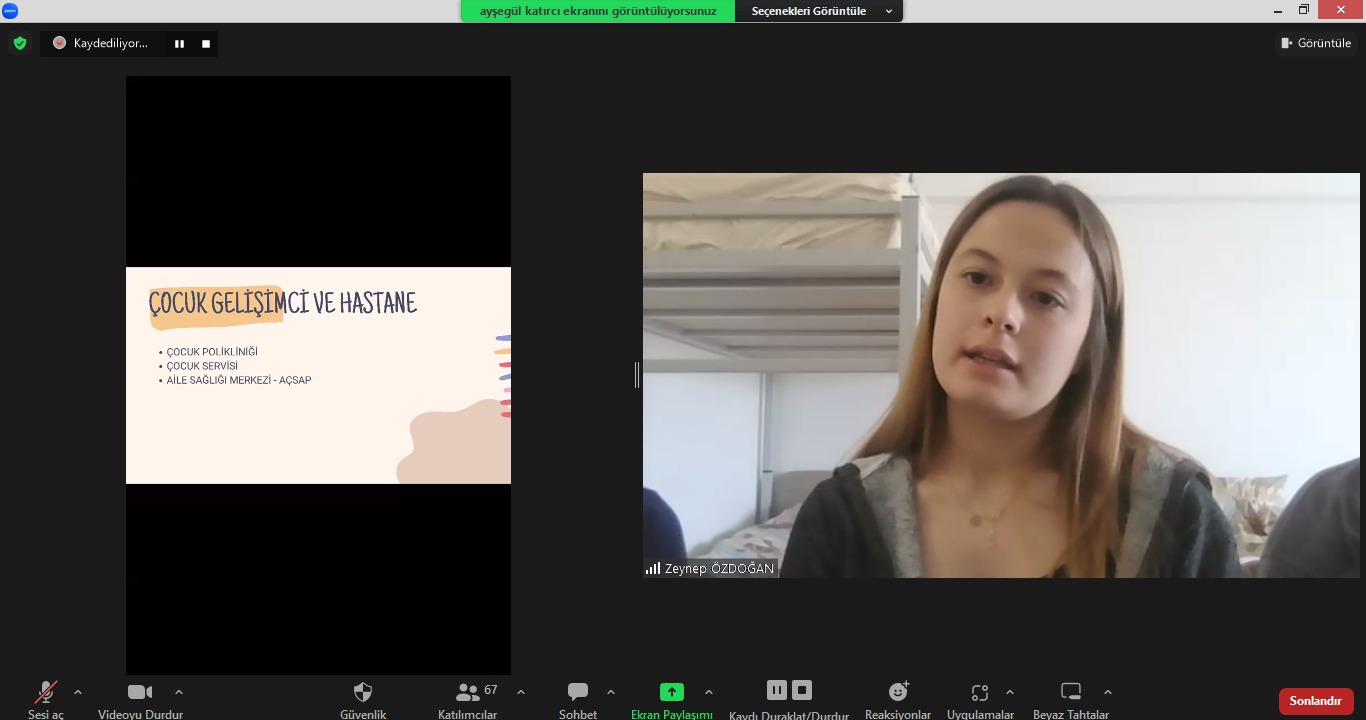Open Uygulamalar apps icon
The width and height of the screenshot is (1366, 720).
980,692
